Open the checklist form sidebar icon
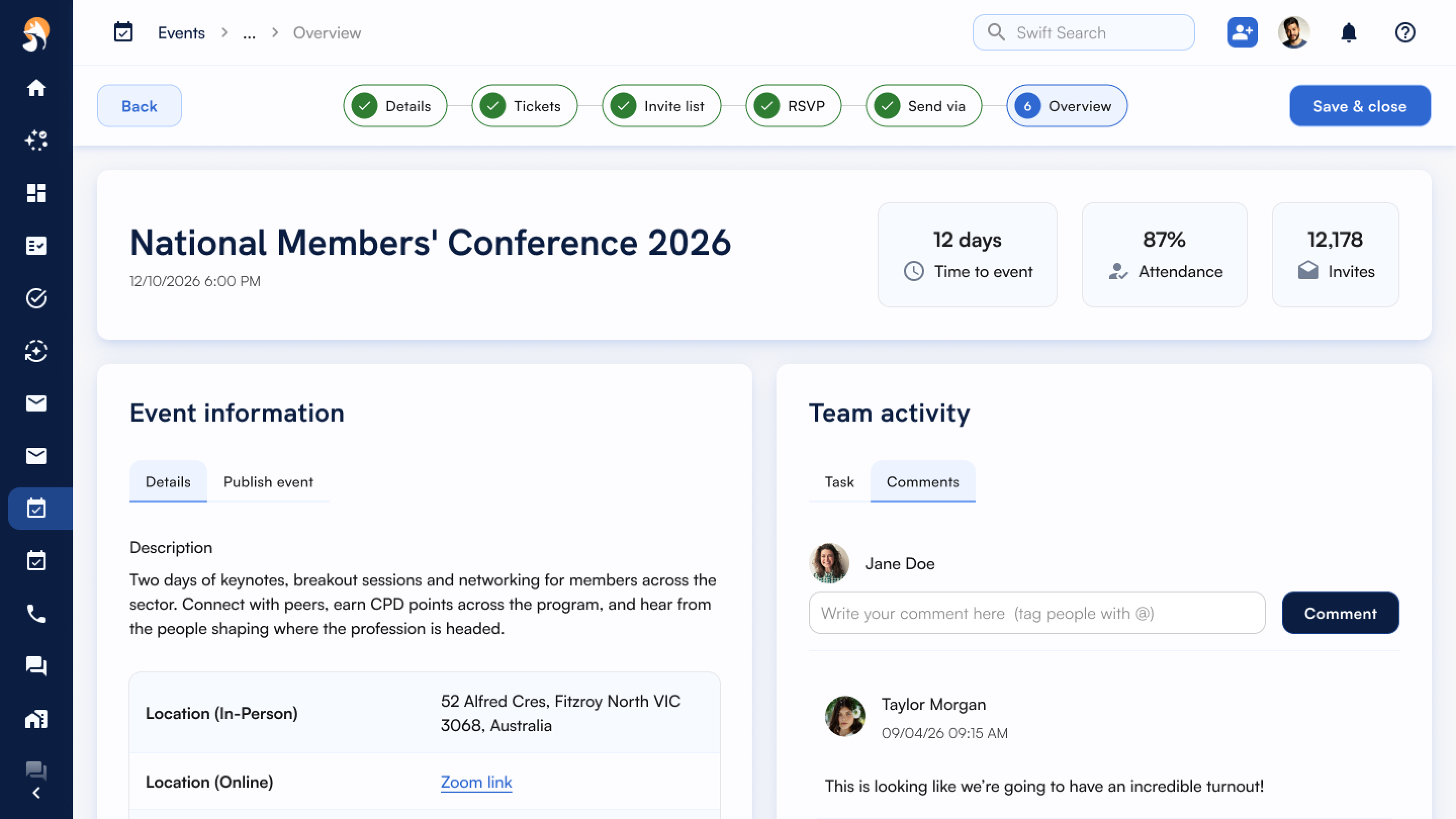 click(x=36, y=245)
